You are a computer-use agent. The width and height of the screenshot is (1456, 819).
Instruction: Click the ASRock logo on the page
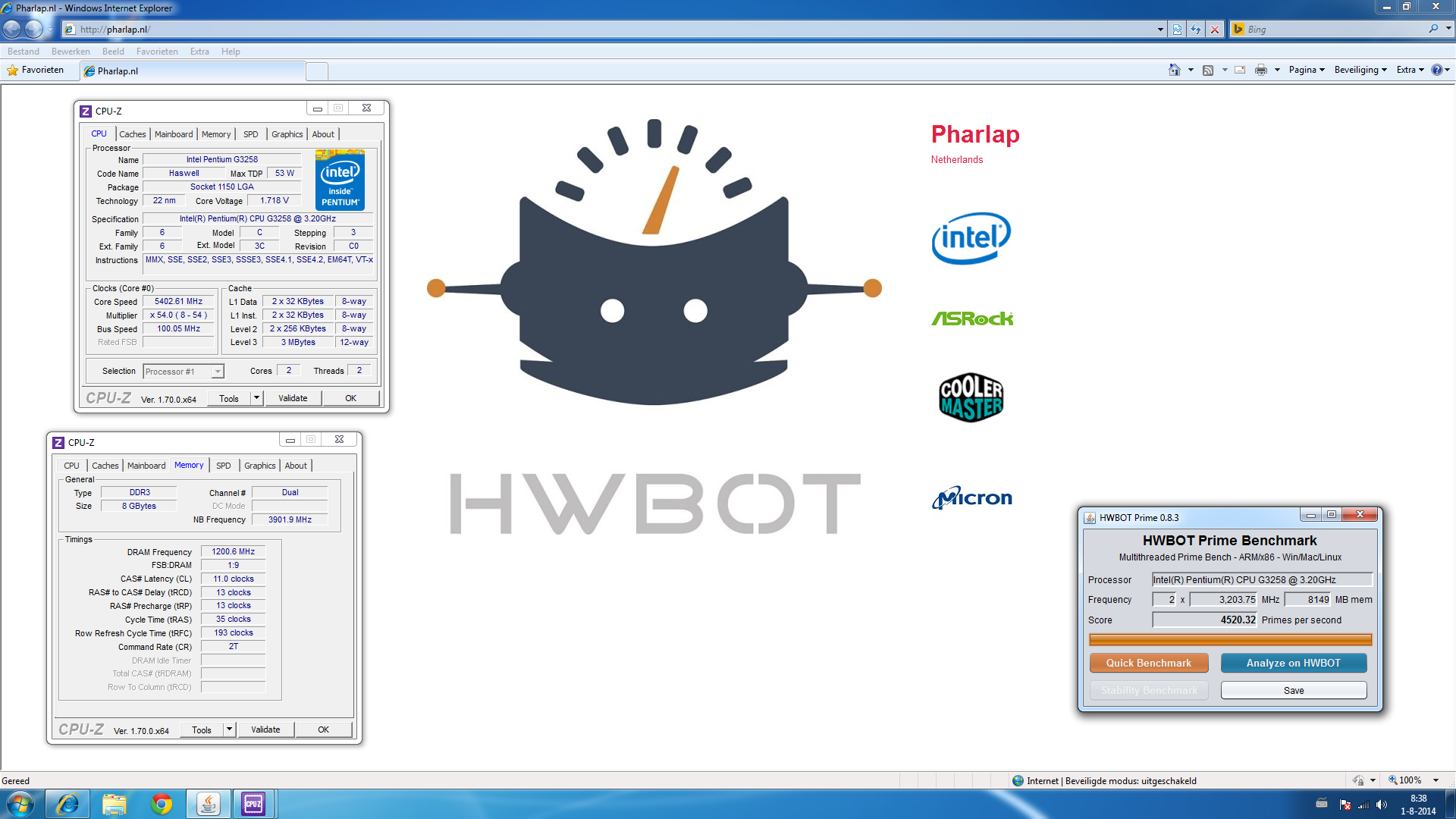click(x=972, y=318)
